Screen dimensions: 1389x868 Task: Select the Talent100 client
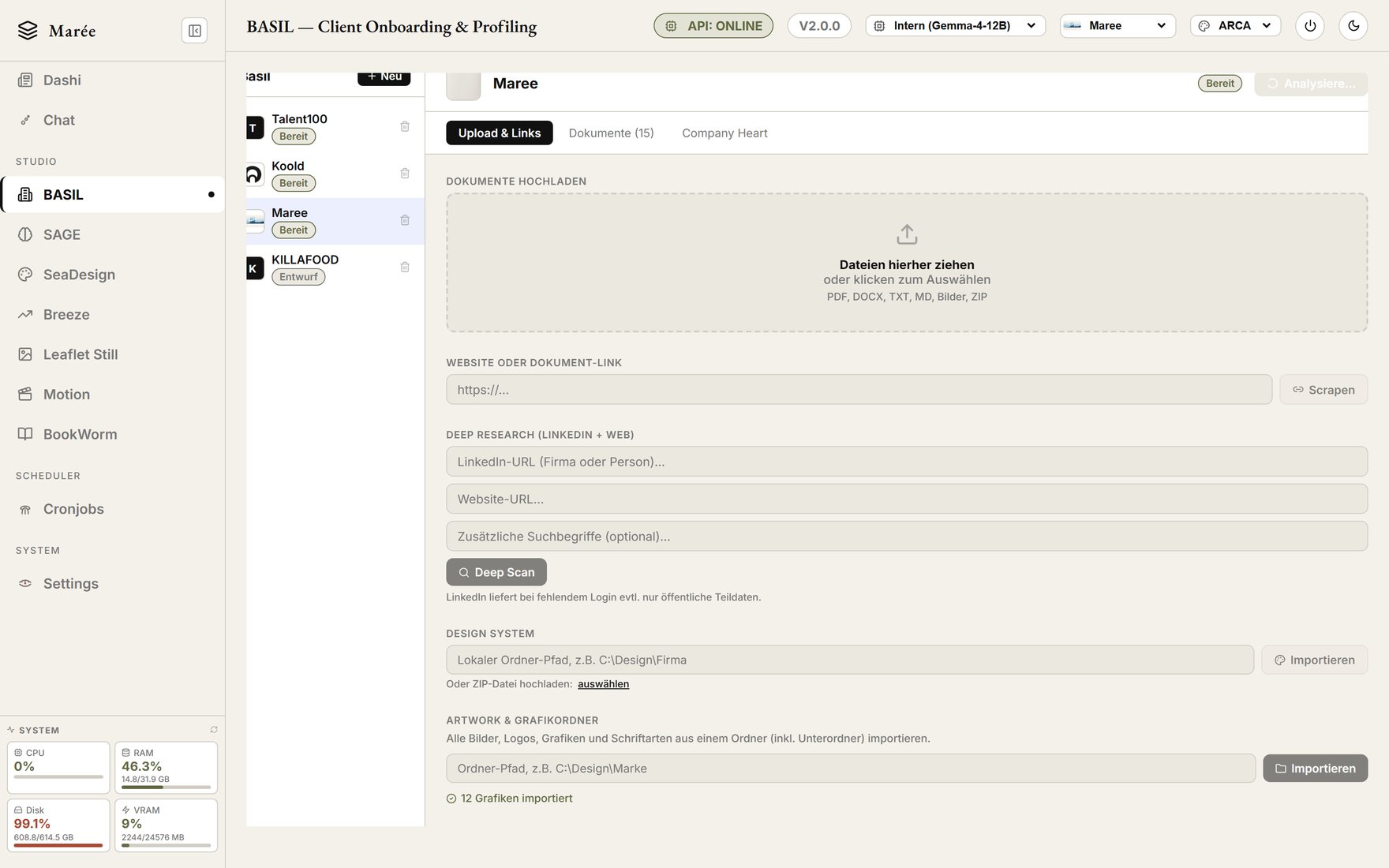pyautogui.click(x=335, y=127)
